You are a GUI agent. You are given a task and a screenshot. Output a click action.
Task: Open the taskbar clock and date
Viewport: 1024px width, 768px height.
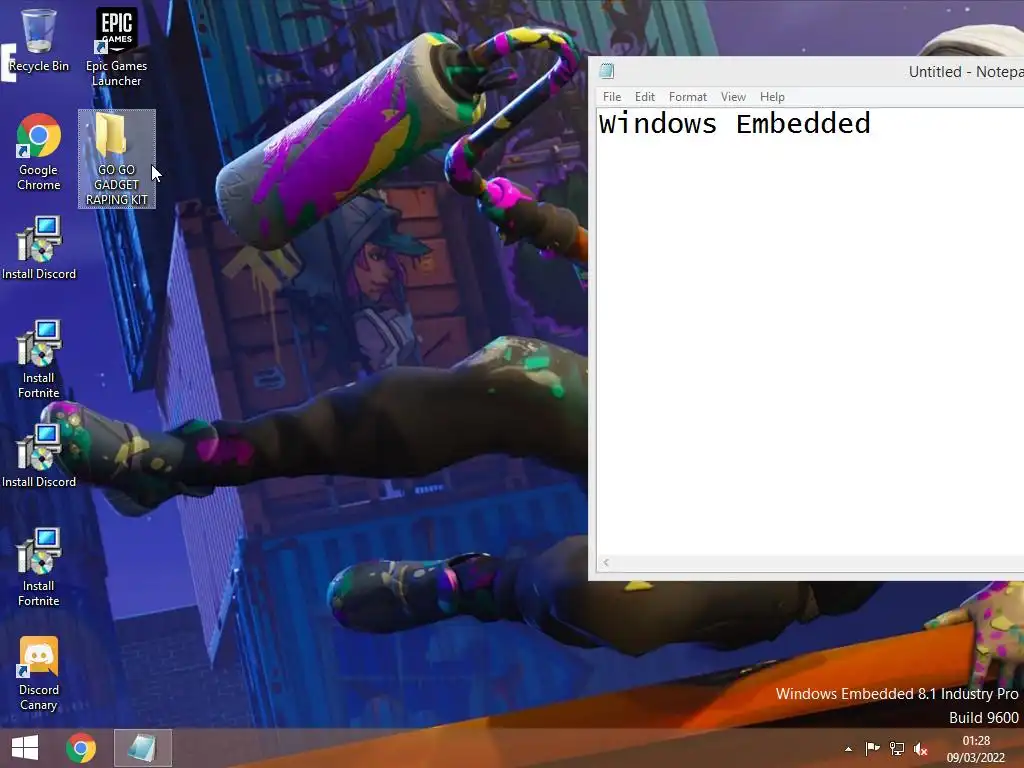[976, 749]
